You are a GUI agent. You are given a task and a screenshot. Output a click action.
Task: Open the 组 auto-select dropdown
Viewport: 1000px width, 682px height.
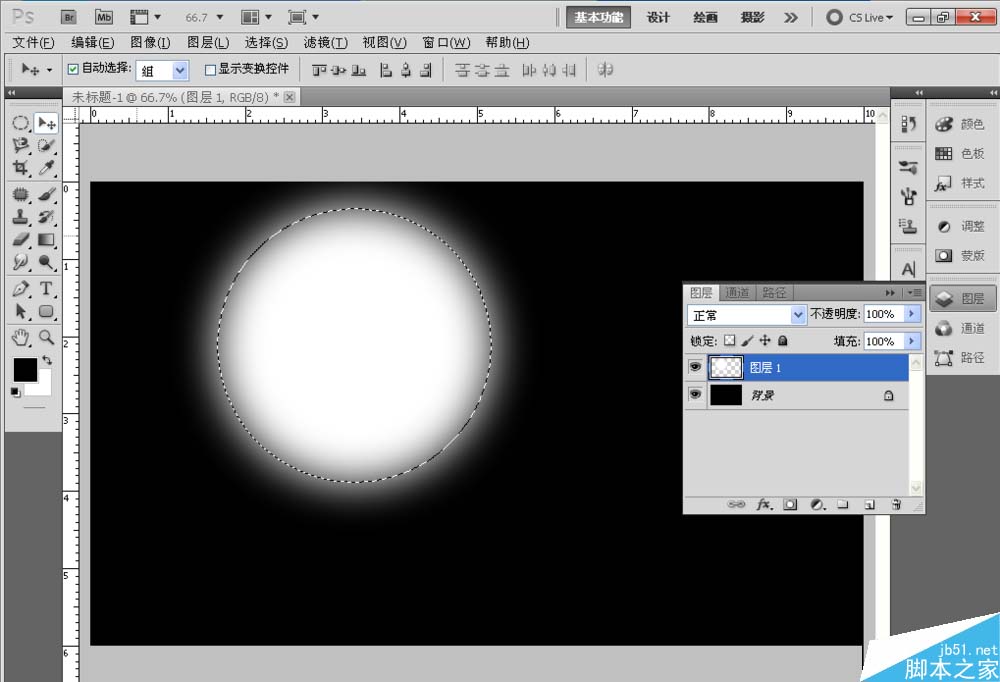point(180,70)
